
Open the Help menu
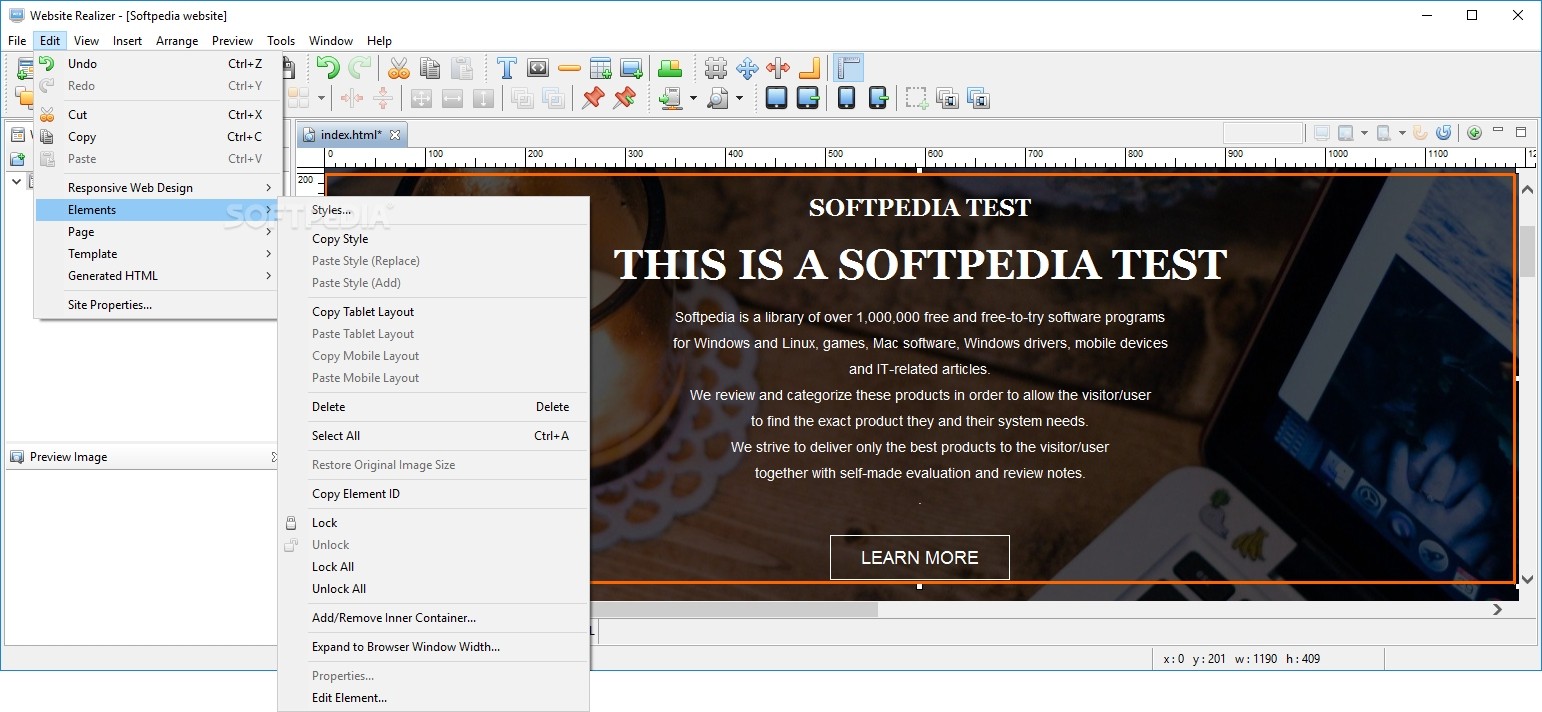[379, 41]
